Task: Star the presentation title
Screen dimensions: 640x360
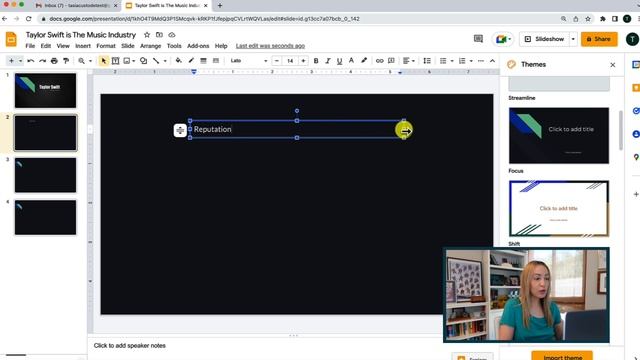Action: point(147,35)
